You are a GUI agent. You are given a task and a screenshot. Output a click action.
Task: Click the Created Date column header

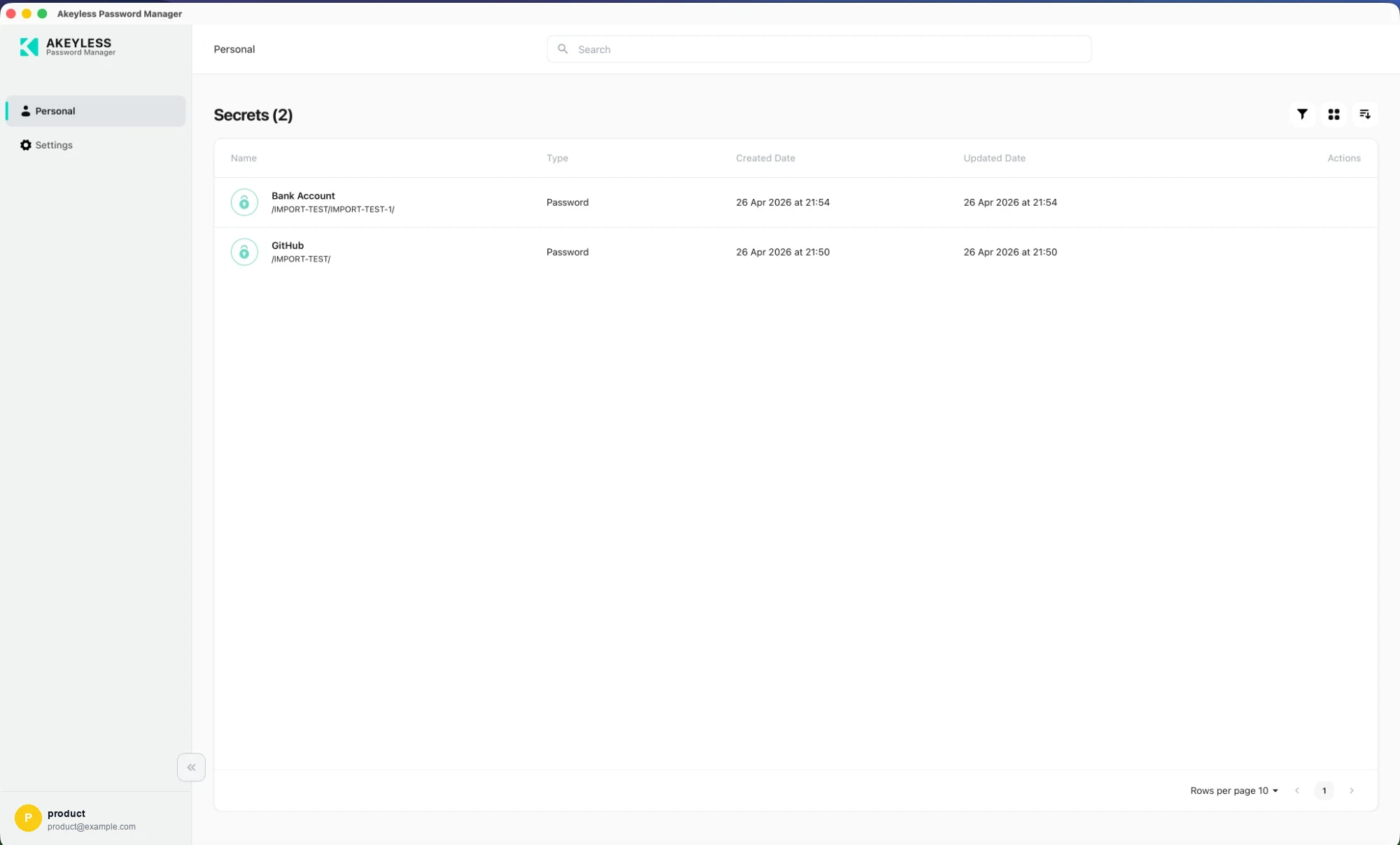(x=765, y=158)
